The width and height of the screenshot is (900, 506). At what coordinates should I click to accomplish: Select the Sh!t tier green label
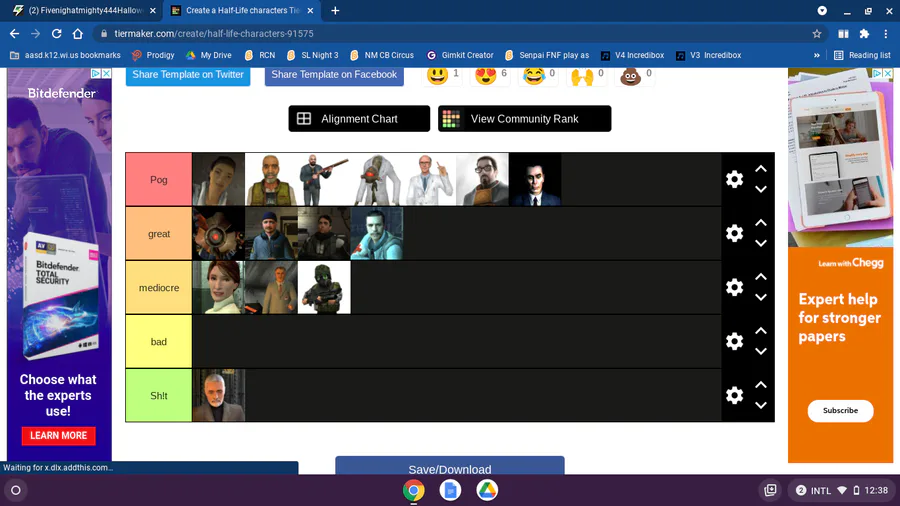click(x=158, y=395)
